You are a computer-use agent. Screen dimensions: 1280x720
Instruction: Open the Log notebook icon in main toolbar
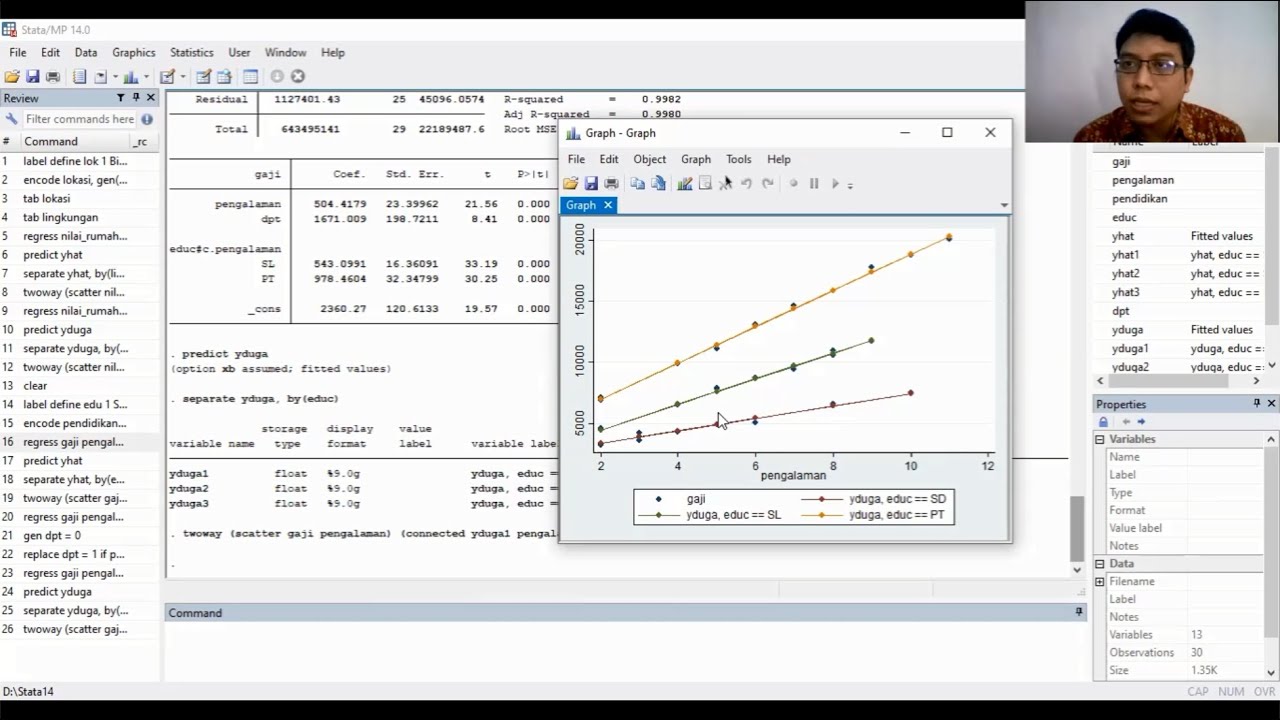[x=80, y=77]
